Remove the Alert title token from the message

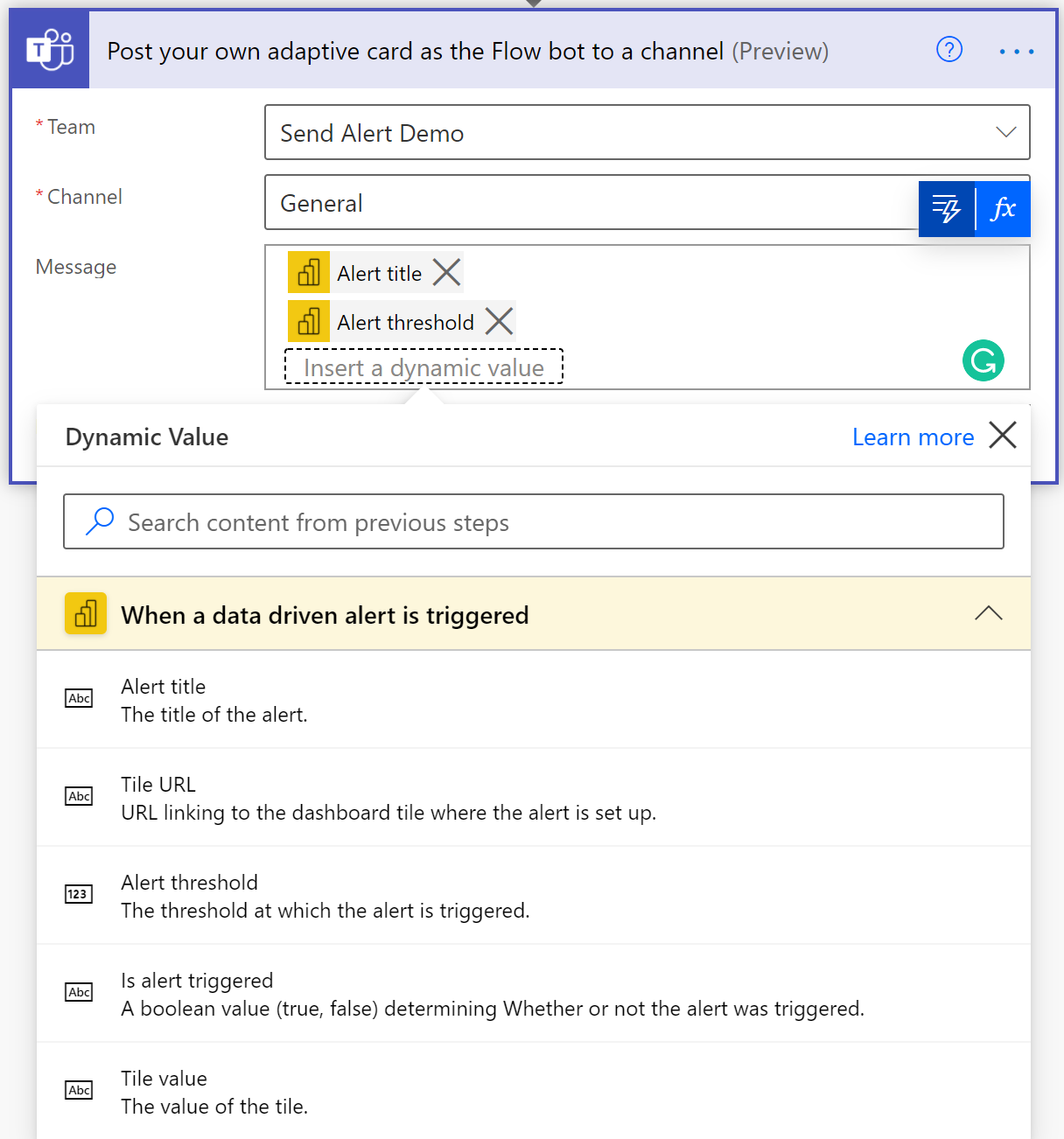coord(447,272)
